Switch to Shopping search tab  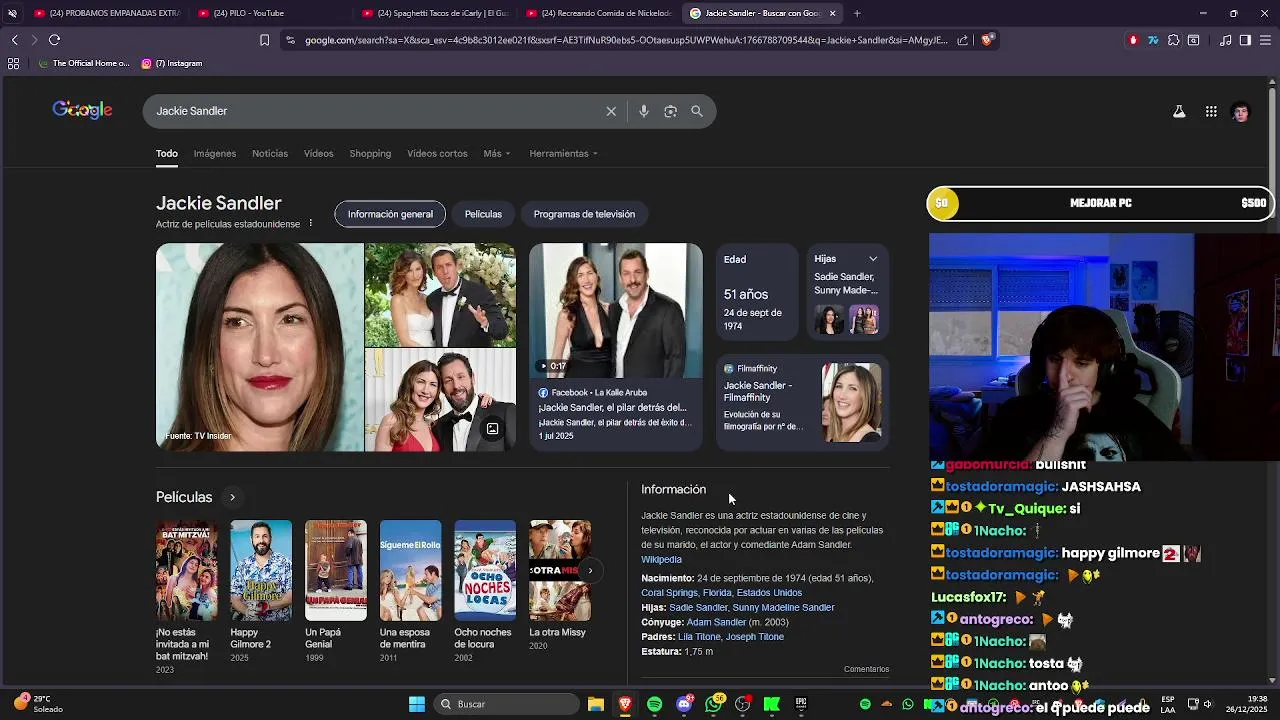[x=370, y=153]
